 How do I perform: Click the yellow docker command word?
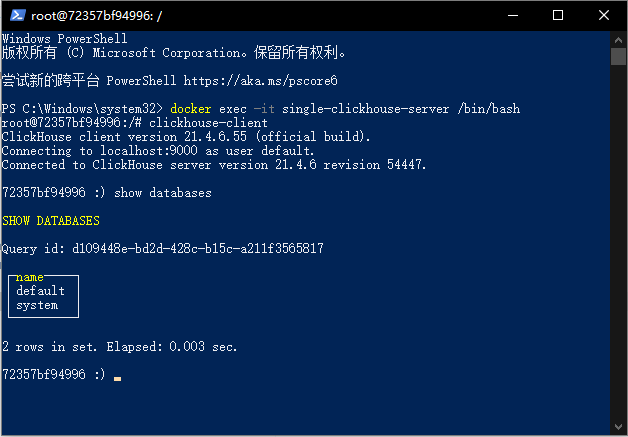coord(191,109)
